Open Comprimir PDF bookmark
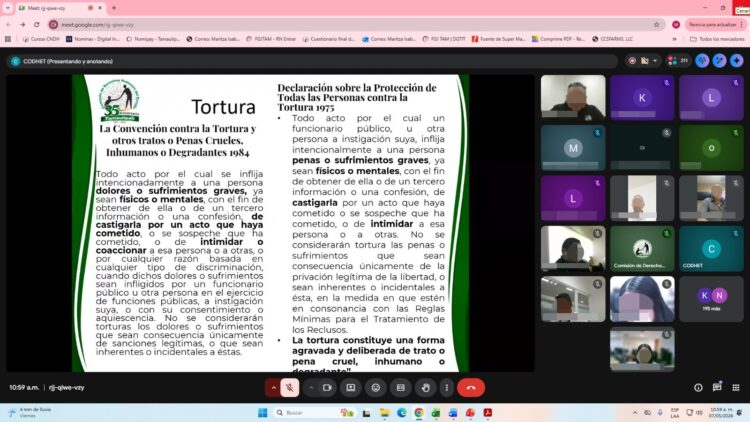 (559, 39)
